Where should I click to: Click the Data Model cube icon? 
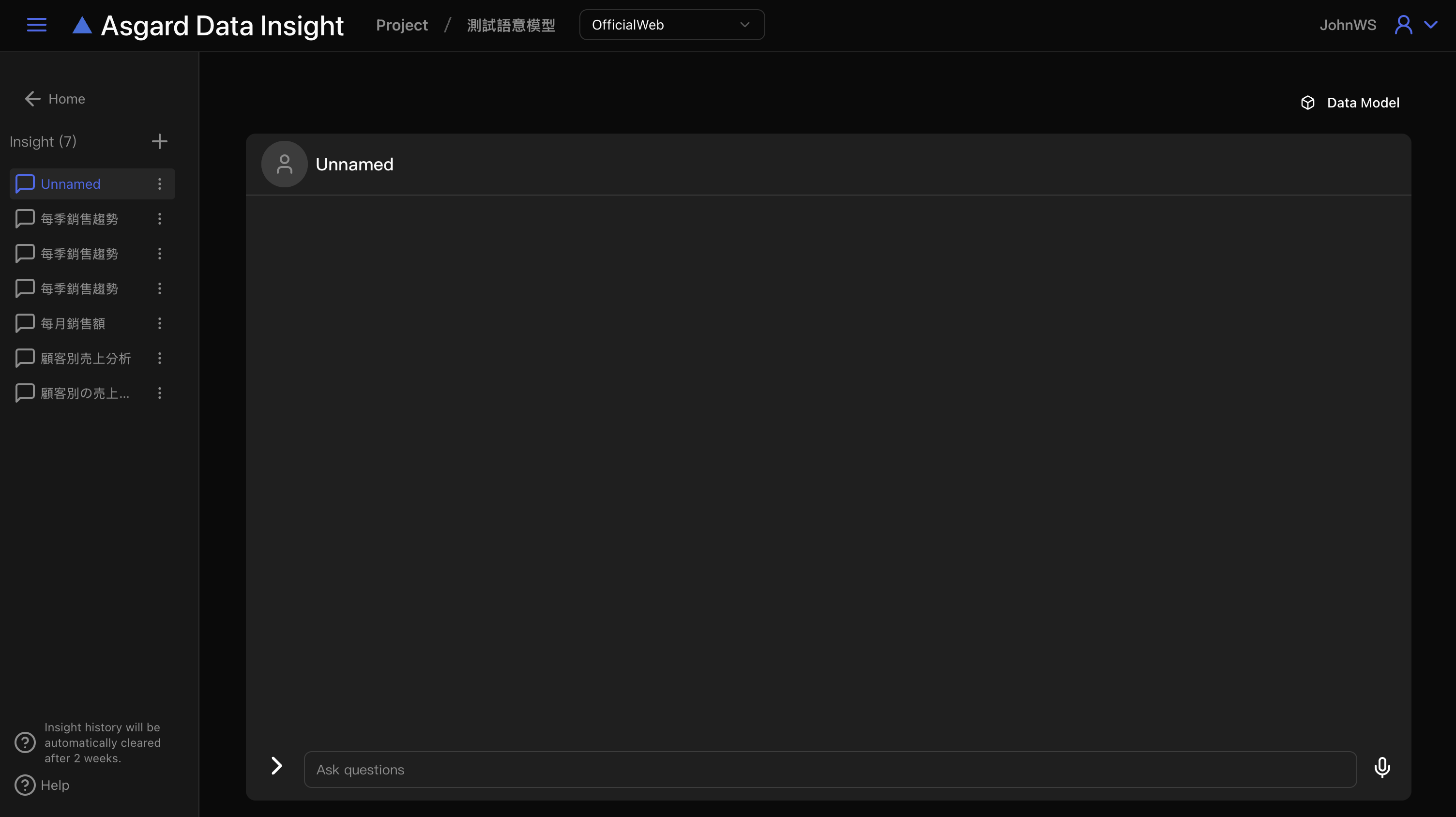[1307, 103]
